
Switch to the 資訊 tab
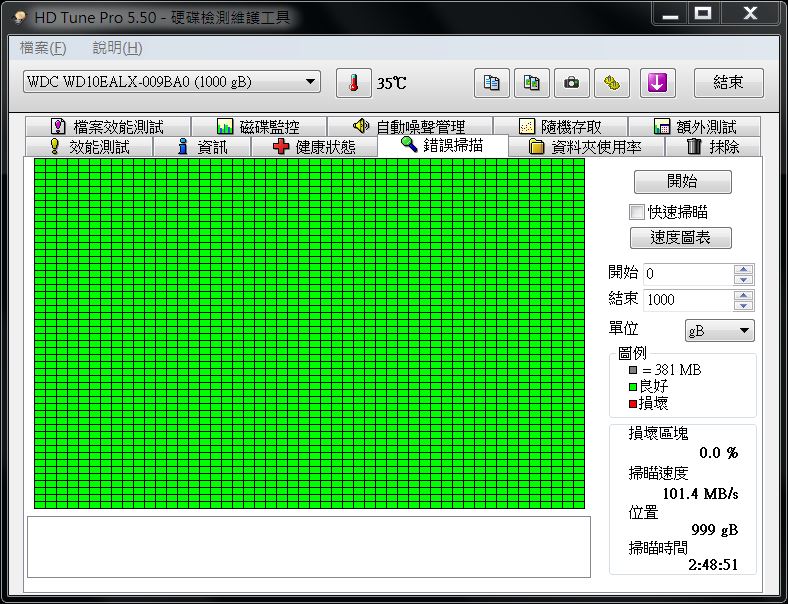point(202,147)
